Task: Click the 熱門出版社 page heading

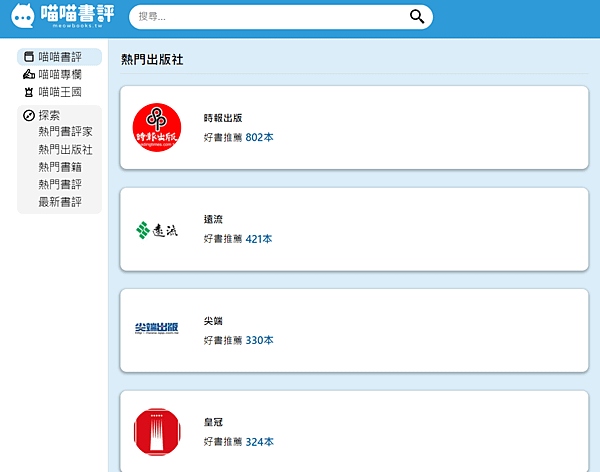Action: point(152,59)
